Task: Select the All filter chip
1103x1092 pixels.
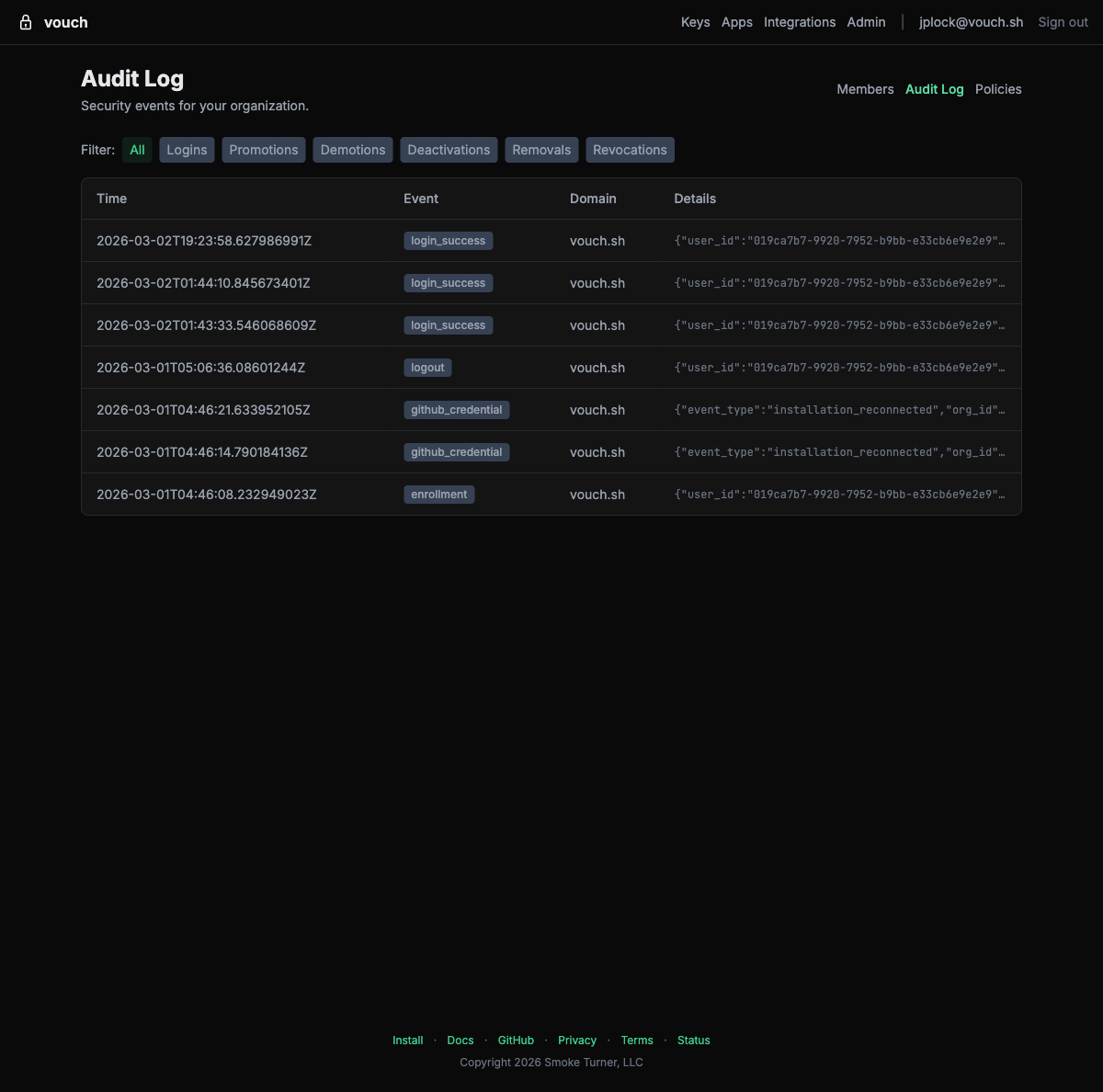Action: click(136, 149)
